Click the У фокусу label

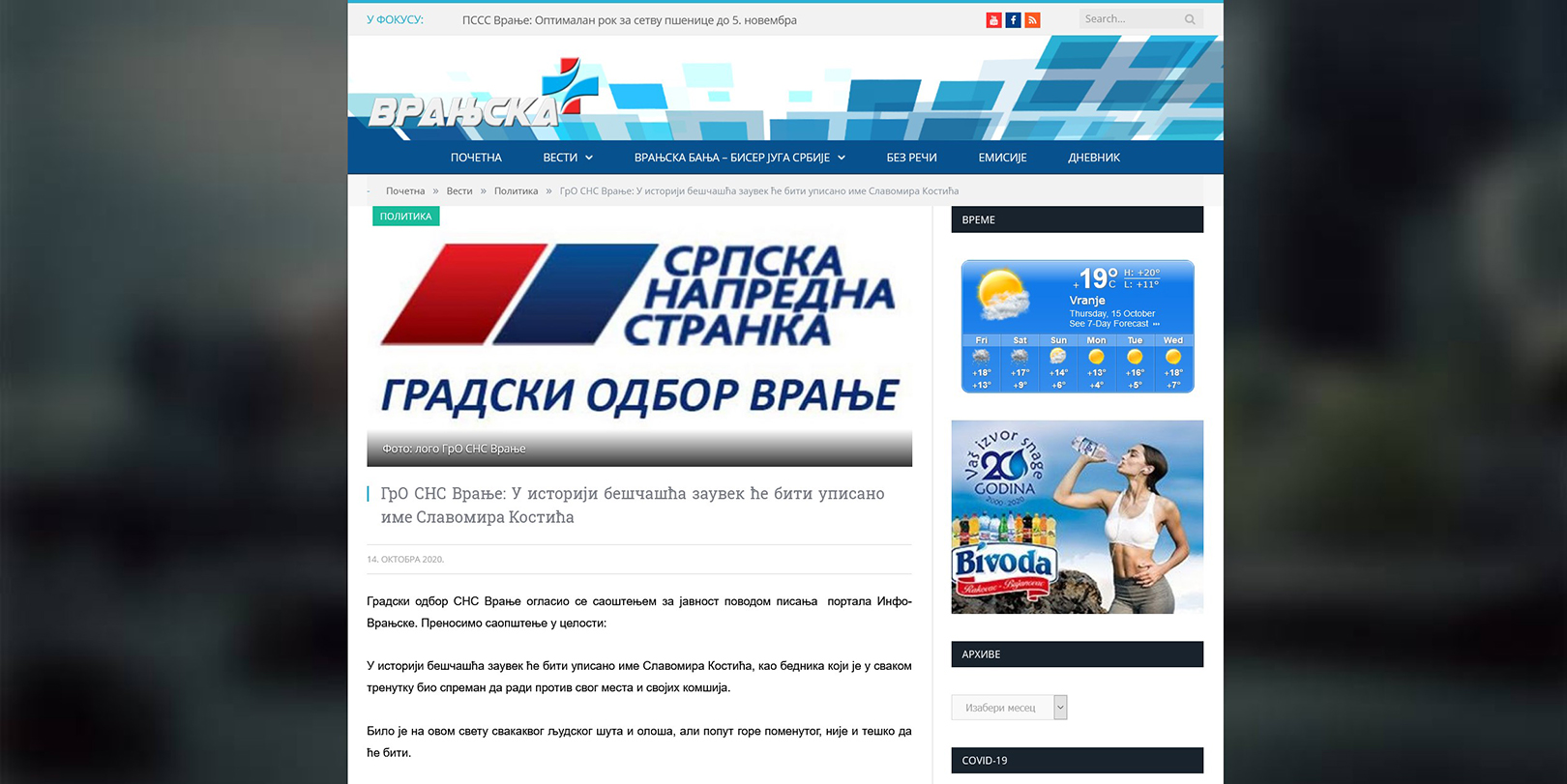click(x=395, y=20)
